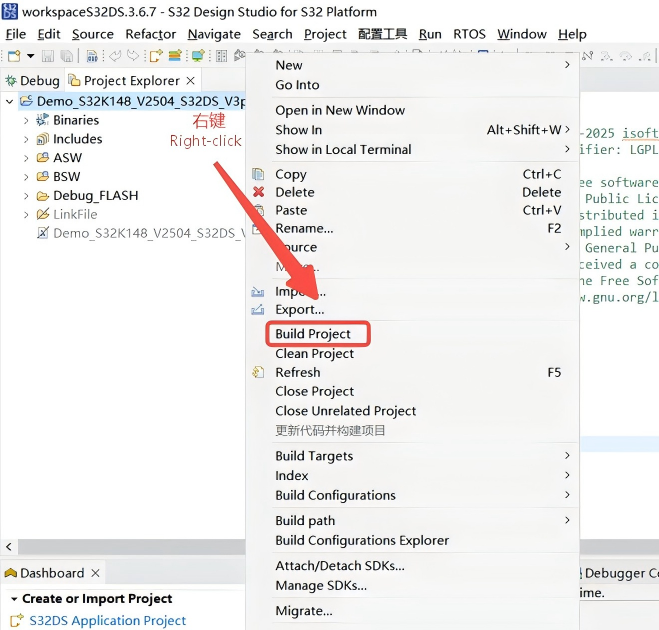Open the RTOS menu
The width and height of the screenshot is (659, 630).
469,34
